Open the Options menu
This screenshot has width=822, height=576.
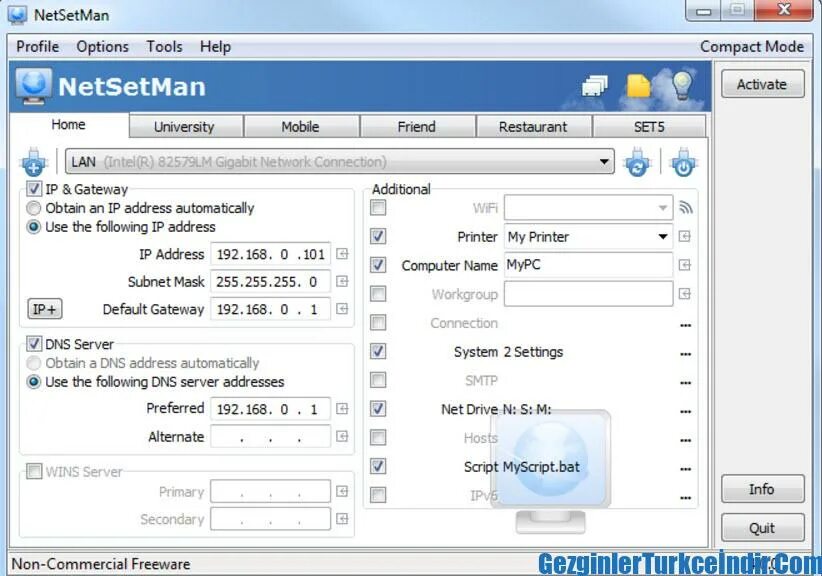click(102, 47)
